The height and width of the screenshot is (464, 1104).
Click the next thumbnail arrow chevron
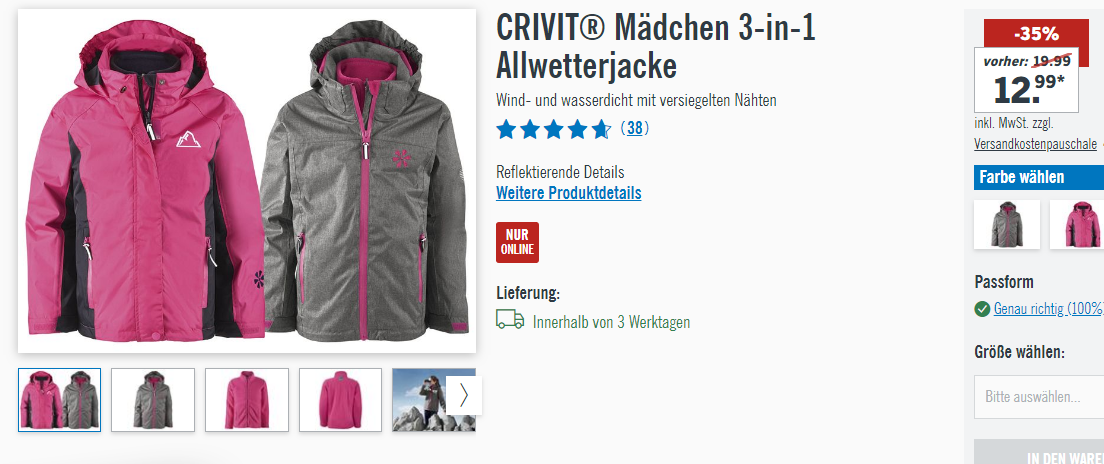tap(464, 396)
